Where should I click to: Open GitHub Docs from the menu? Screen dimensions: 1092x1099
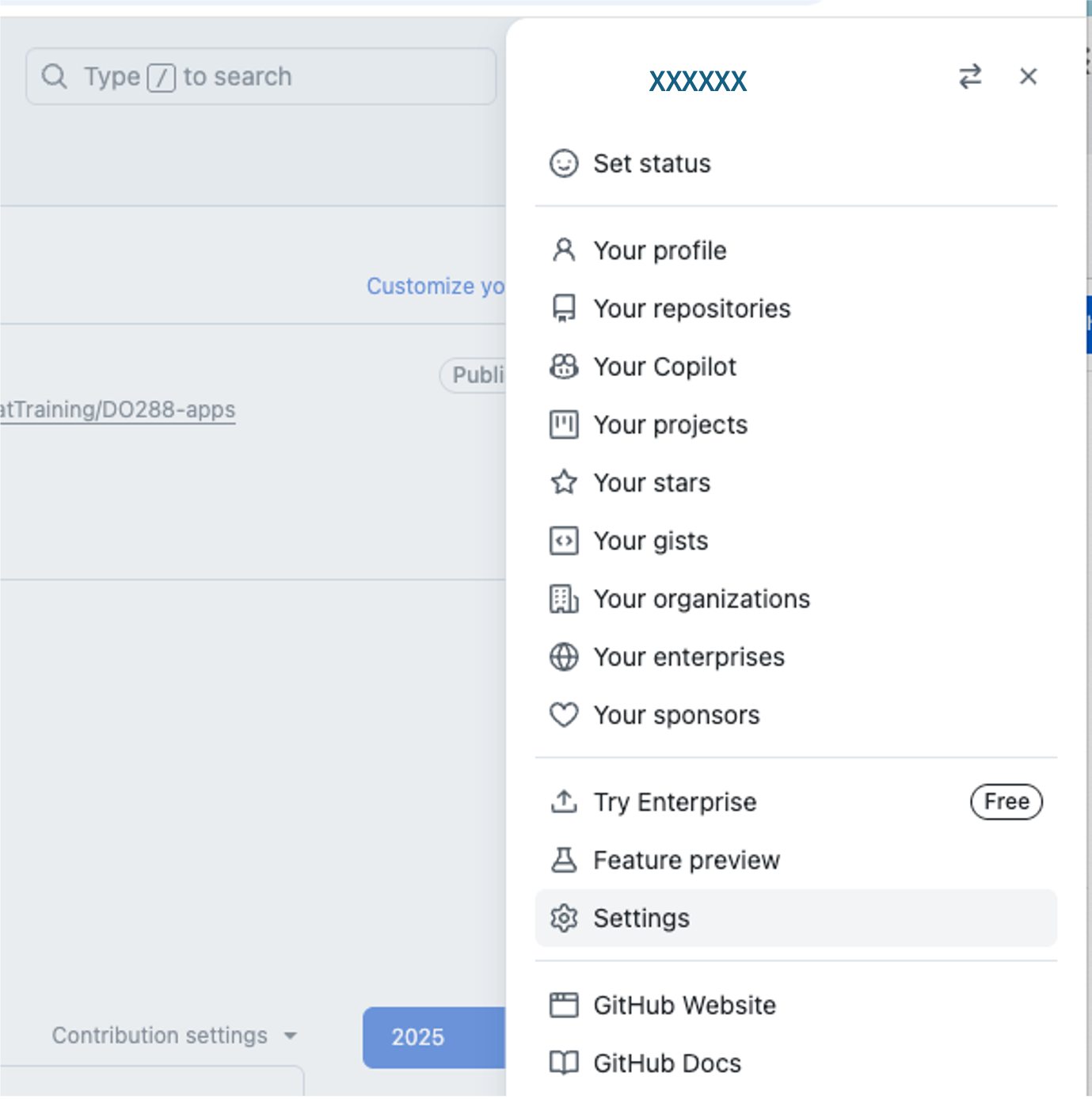coord(666,1063)
